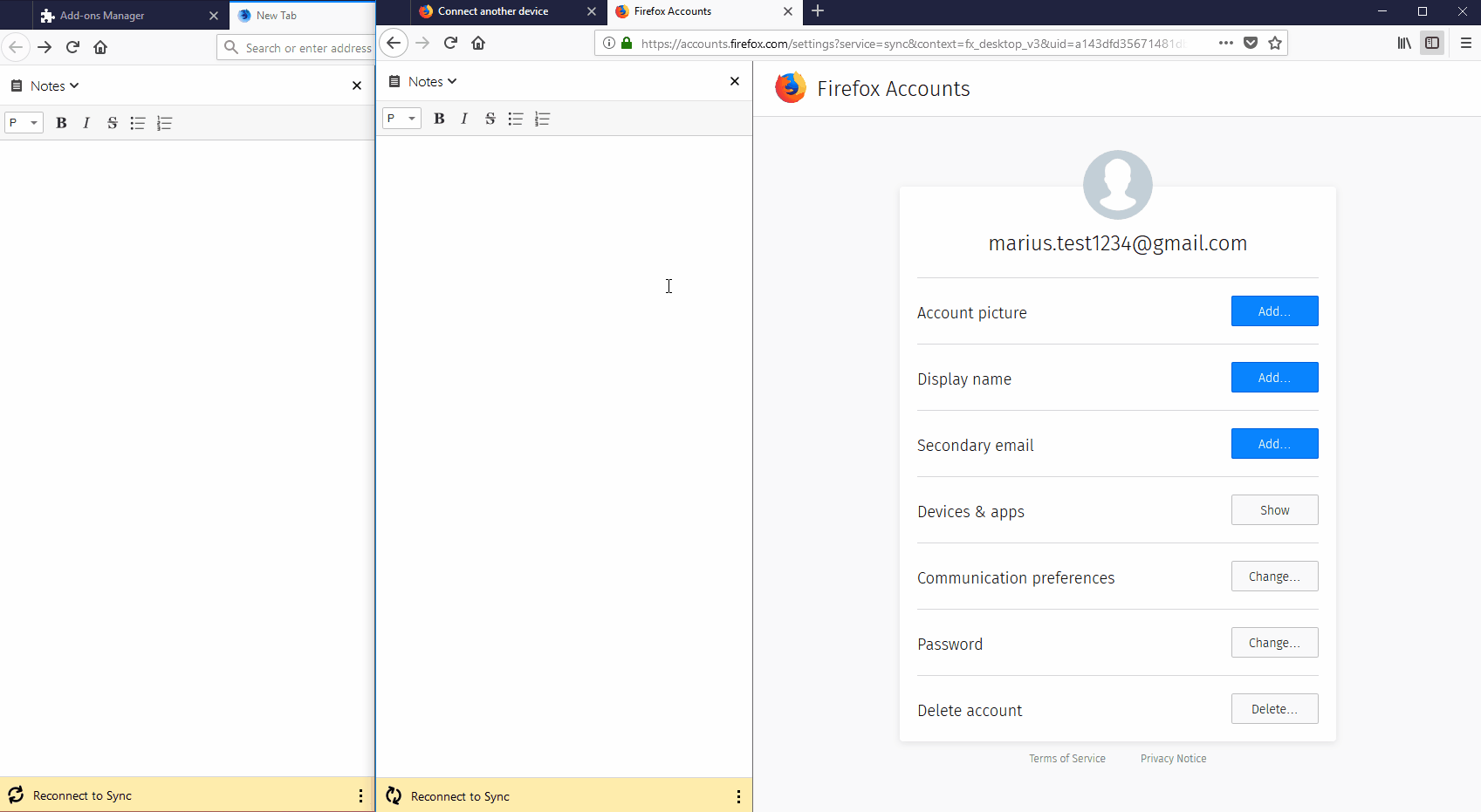
Task: Click sync arrows icon in front window footer
Action: (394, 795)
